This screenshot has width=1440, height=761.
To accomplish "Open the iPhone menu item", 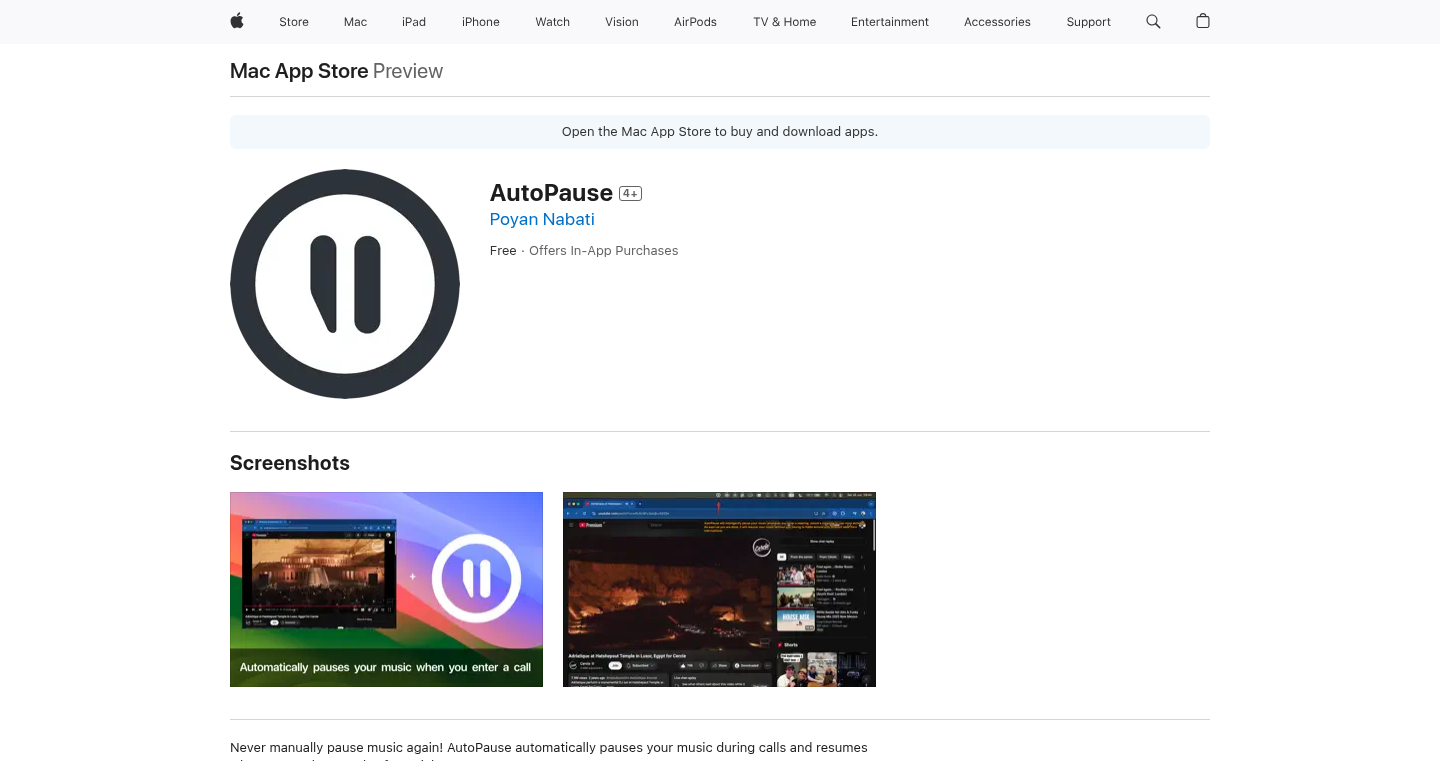I will coord(481,22).
